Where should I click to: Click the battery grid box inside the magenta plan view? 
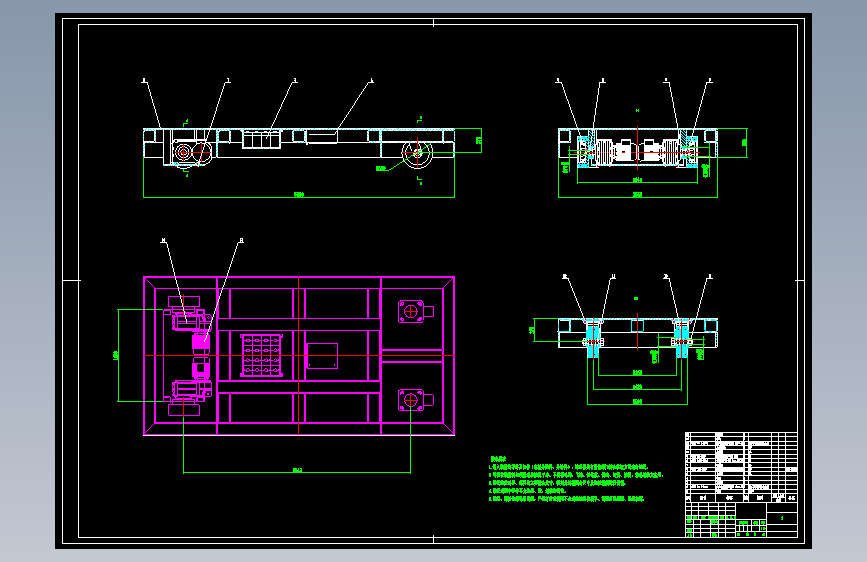(x=262, y=355)
